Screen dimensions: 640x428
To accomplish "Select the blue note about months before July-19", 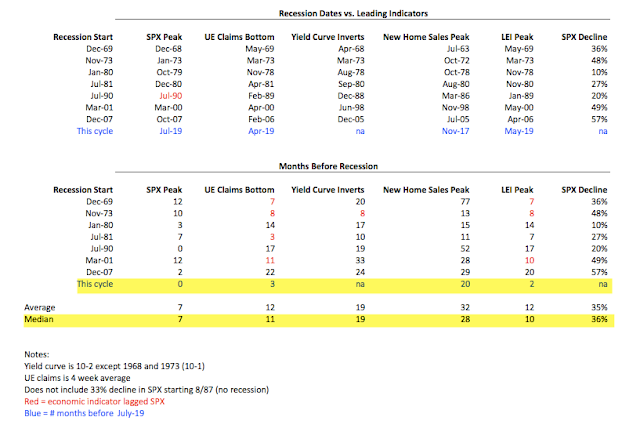I will [x=84, y=413].
